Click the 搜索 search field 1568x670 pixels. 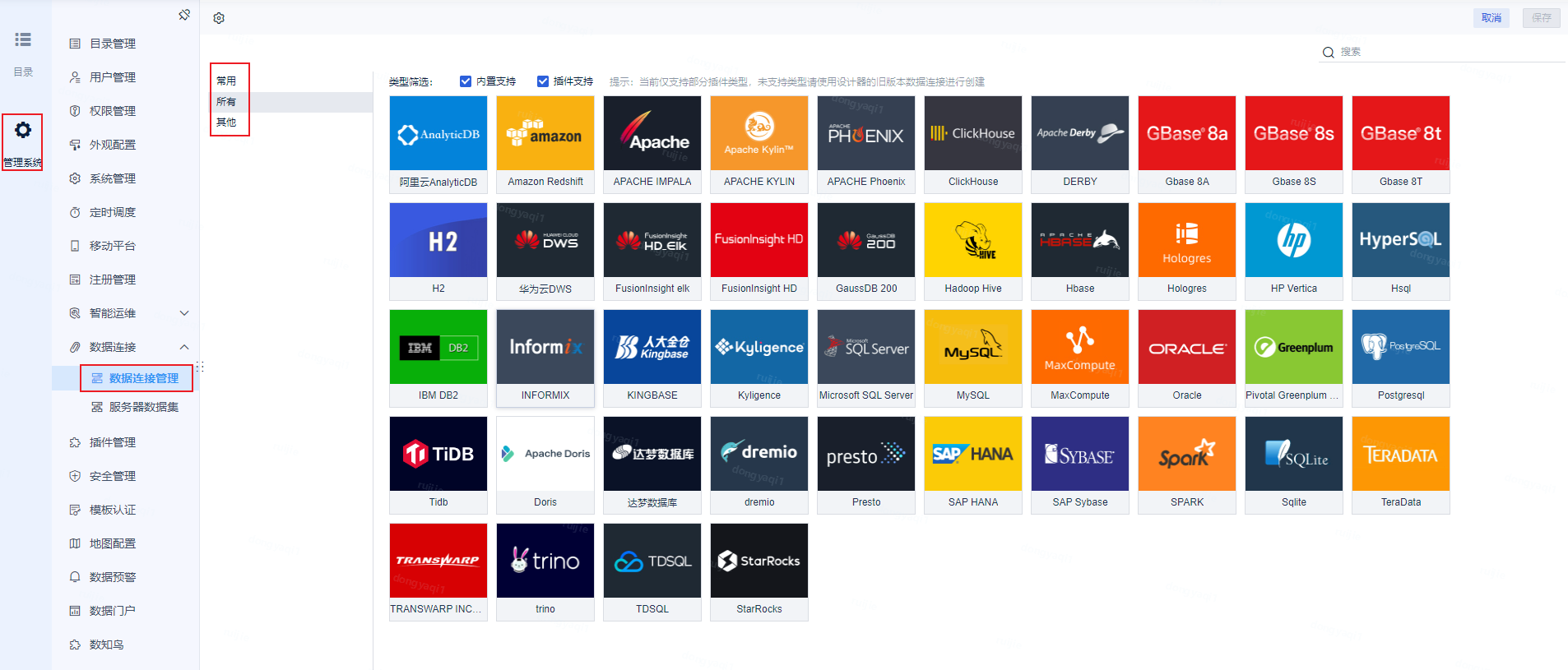(1444, 52)
